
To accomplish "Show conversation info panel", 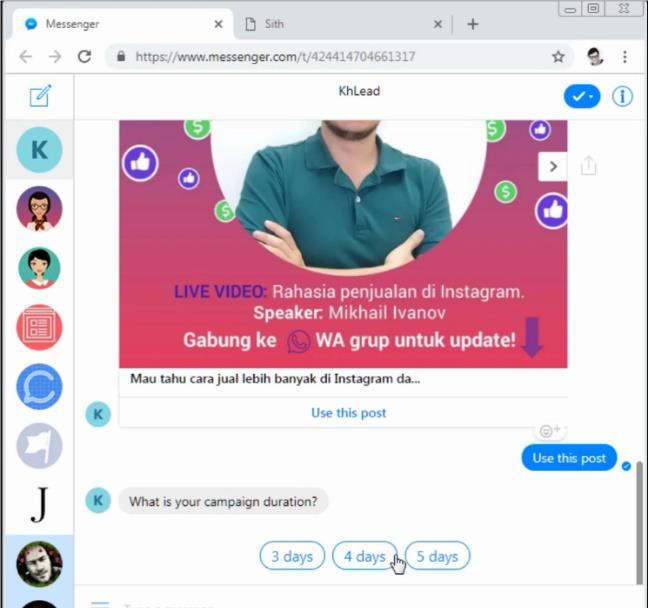I will pyautogui.click(x=622, y=96).
